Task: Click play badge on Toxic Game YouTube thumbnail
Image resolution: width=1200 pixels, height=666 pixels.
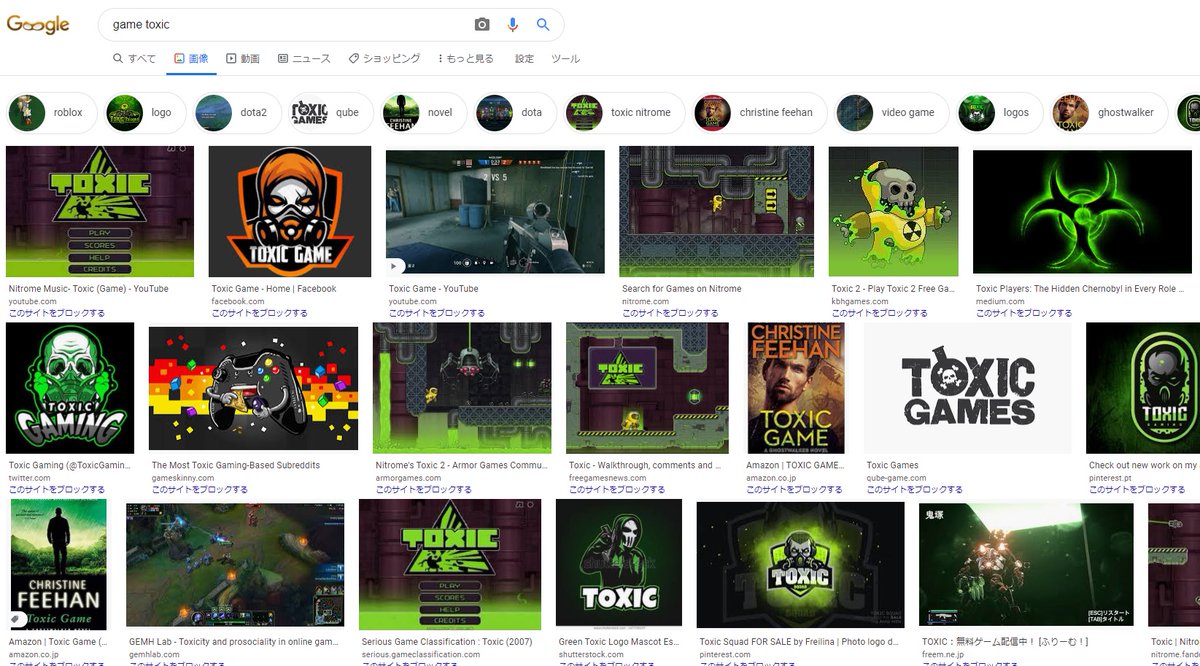Action: point(396,265)
